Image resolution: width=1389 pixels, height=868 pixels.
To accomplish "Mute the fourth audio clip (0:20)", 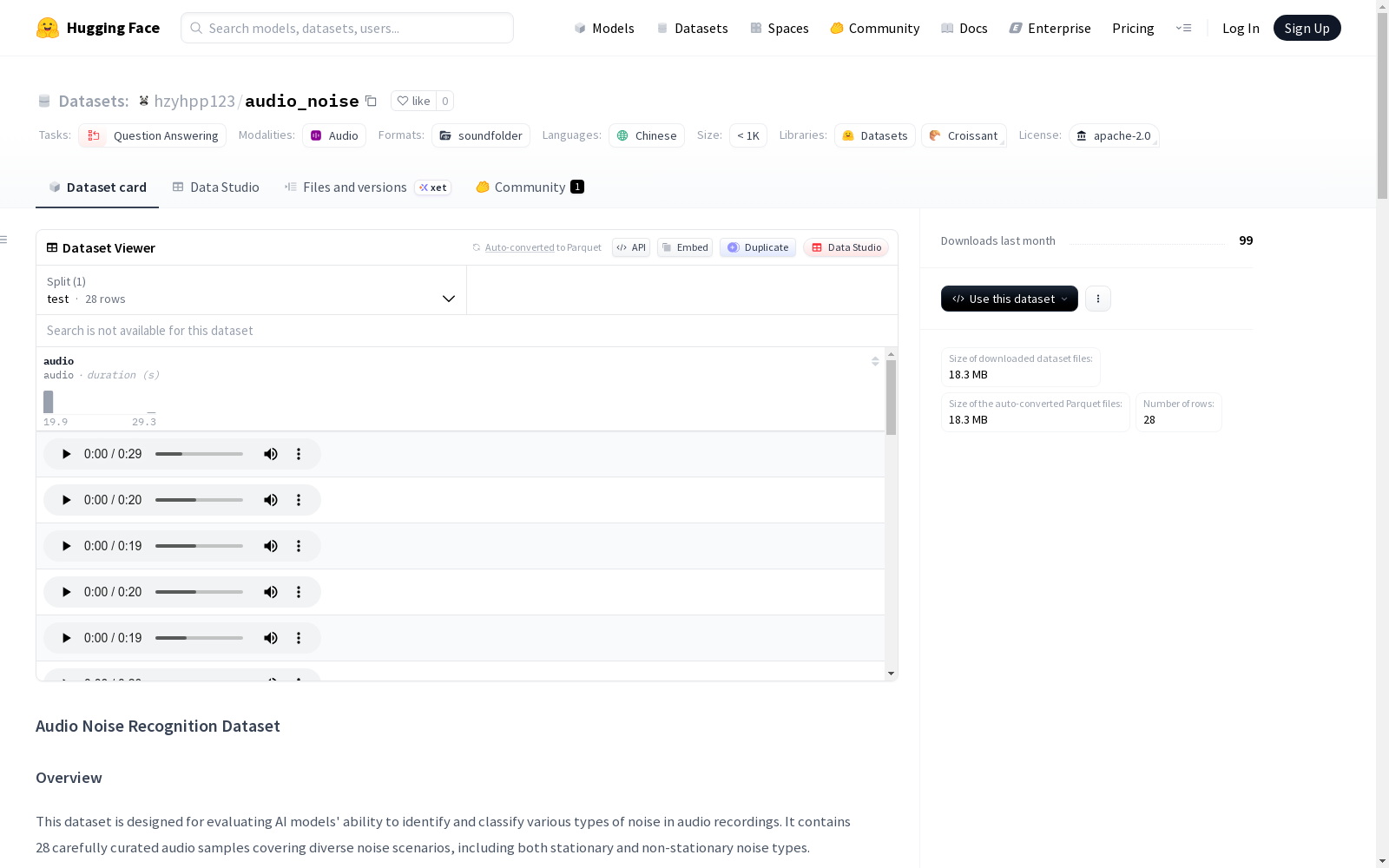I will (x=271, y=592).
